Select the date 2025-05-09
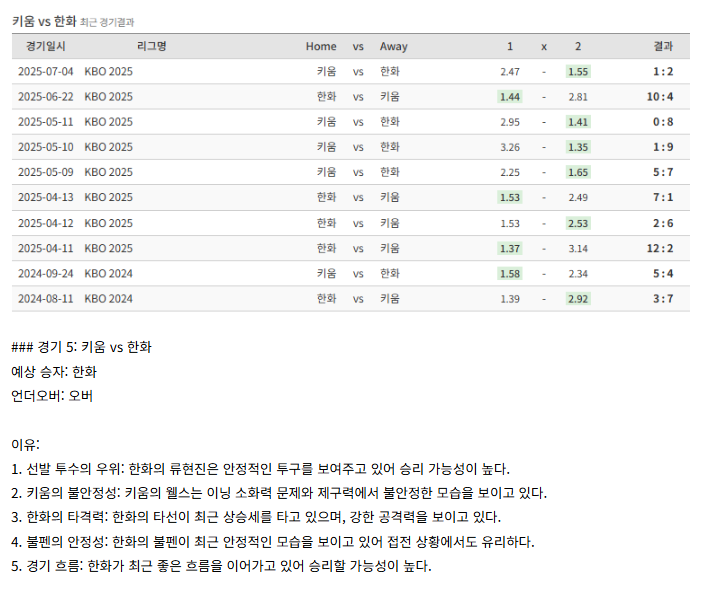This screenshot has height=591, width=703. tap(45, 172)
